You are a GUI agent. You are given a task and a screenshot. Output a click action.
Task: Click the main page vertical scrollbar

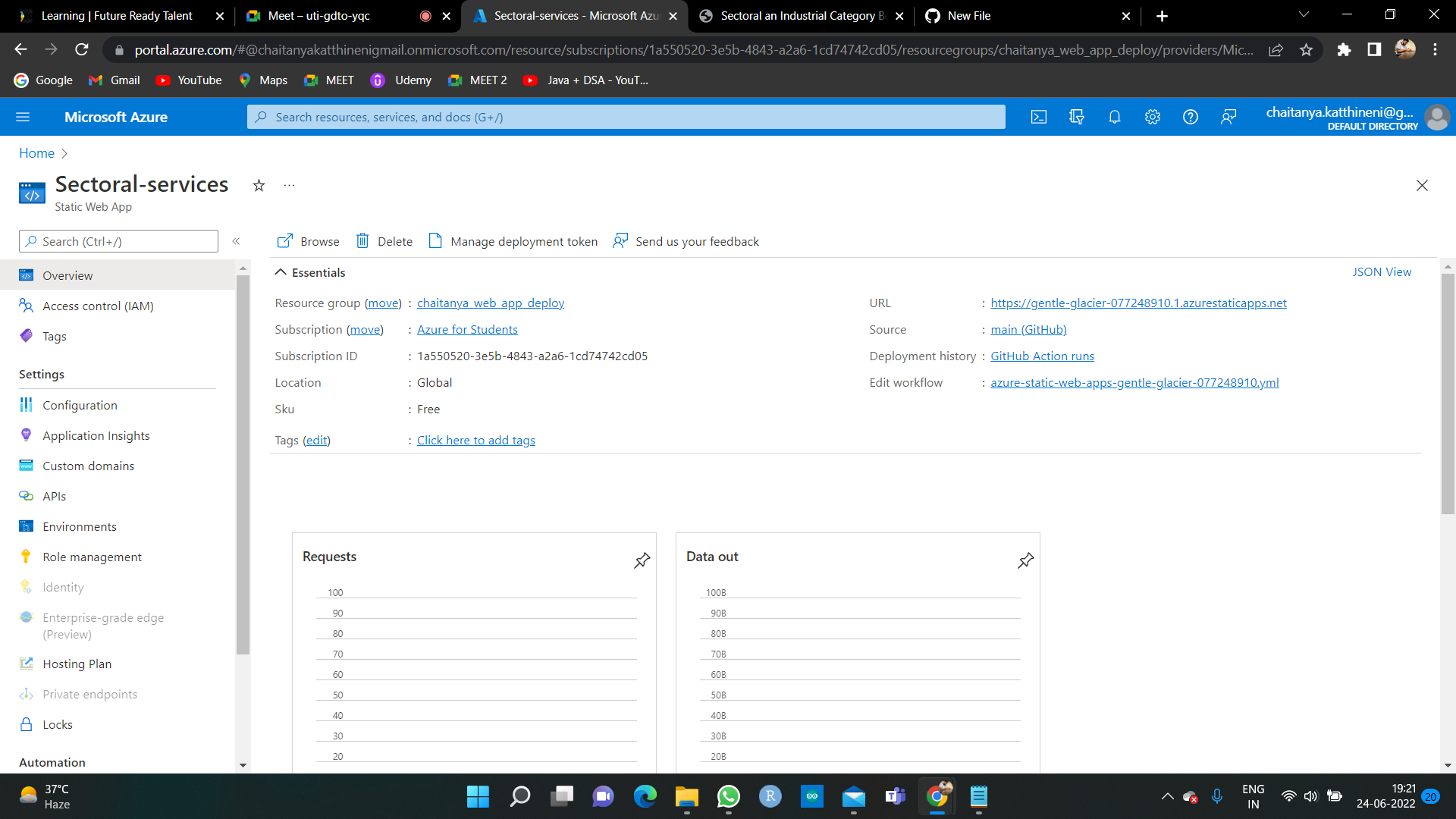pos(1448,394)
